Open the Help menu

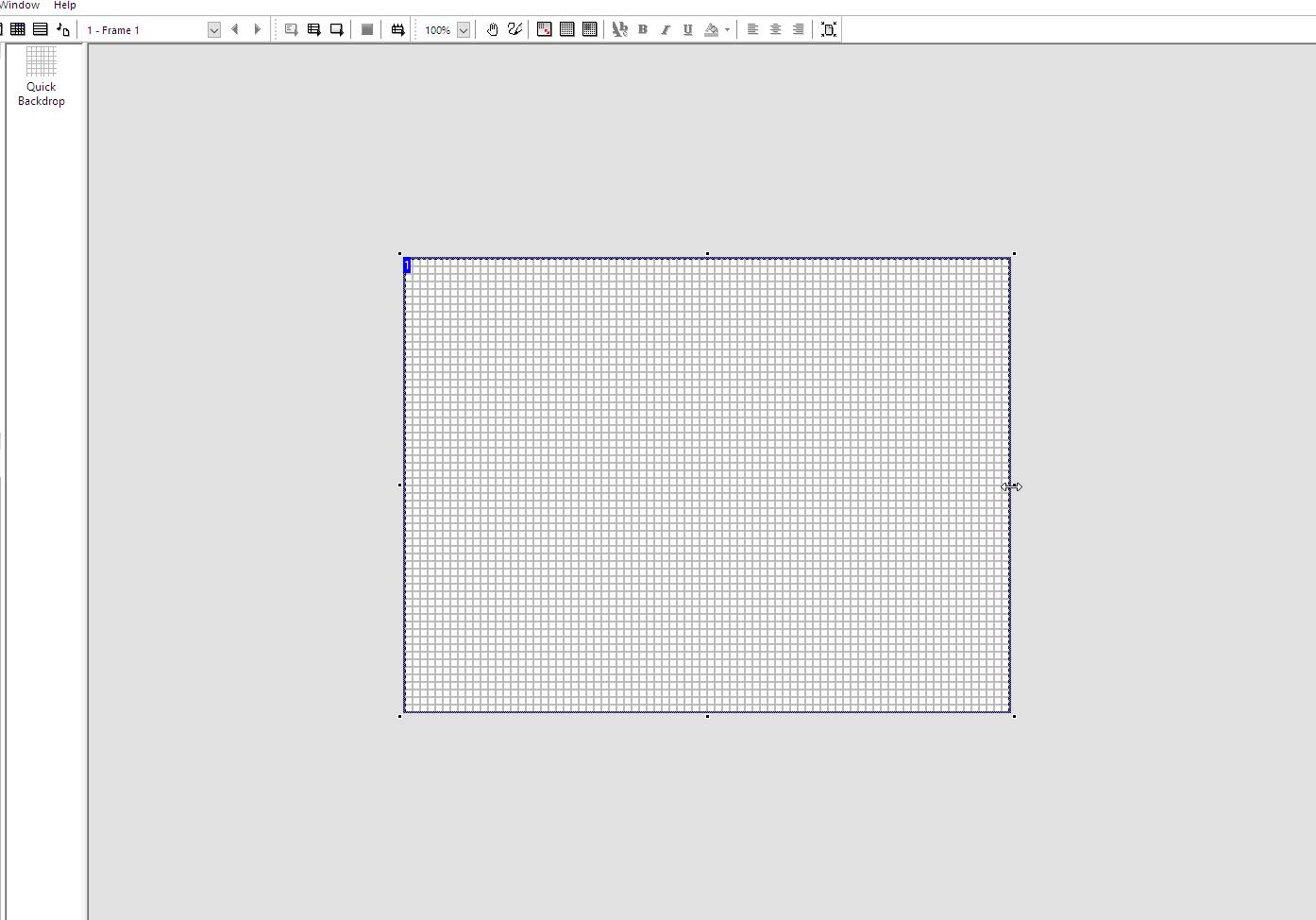coord(65,6)
